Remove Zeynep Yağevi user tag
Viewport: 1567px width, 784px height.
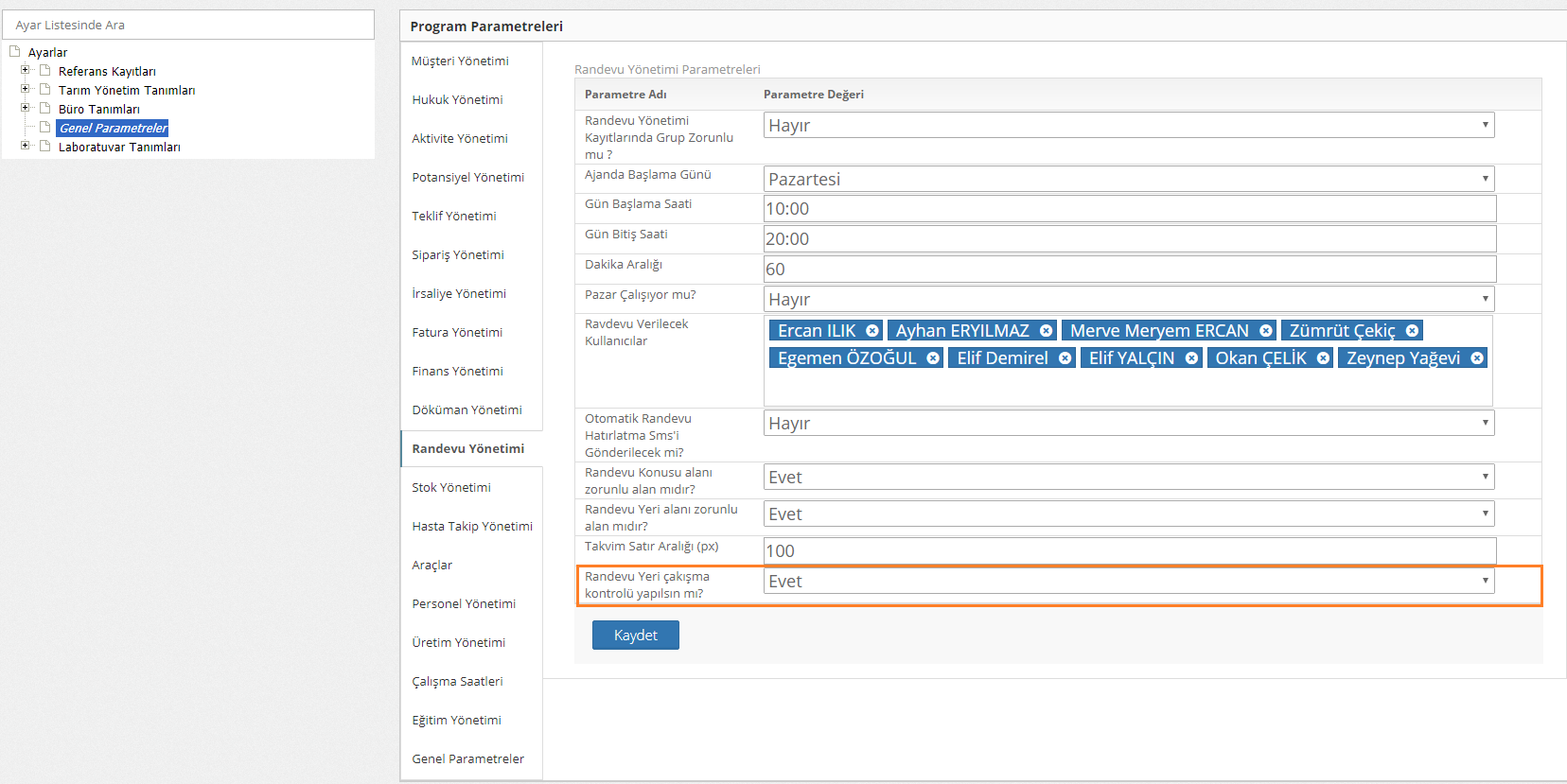point(1476,358)
